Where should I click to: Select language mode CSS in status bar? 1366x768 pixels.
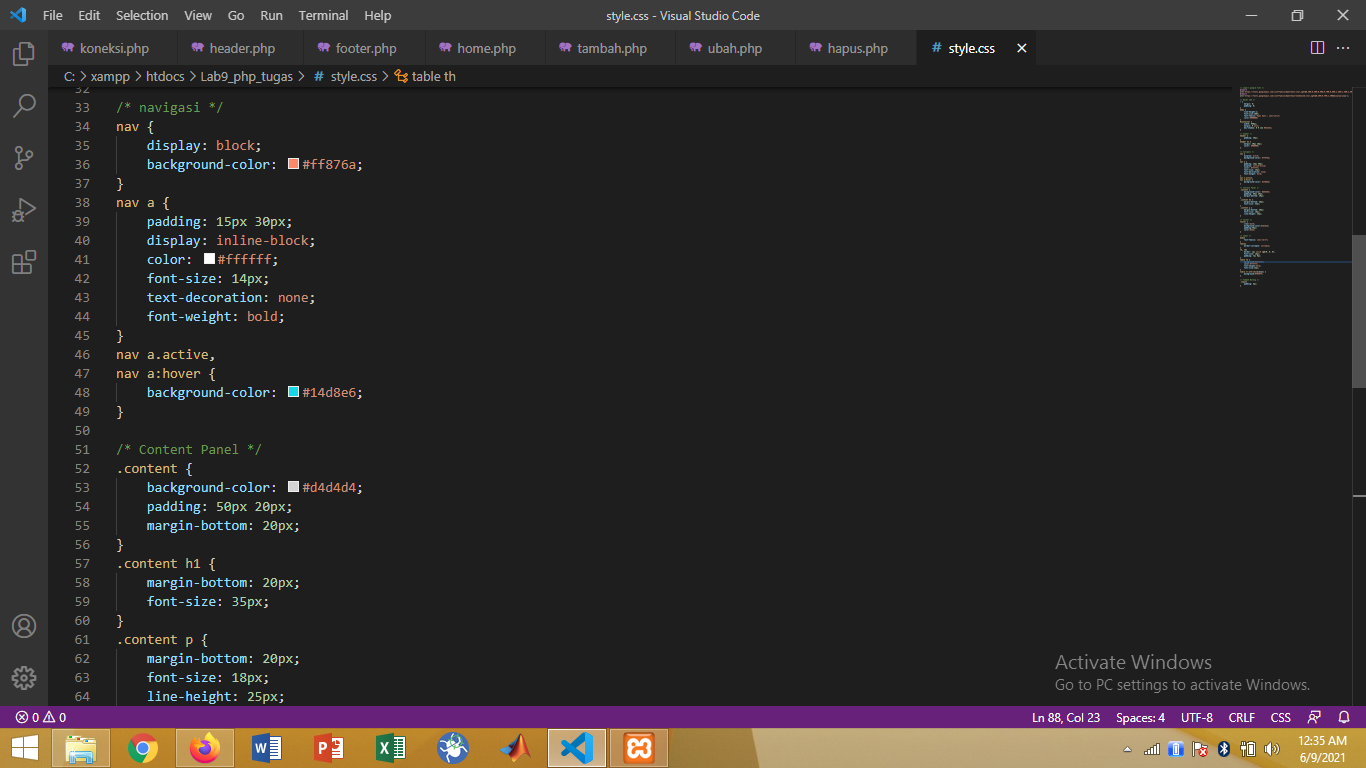(x=1280, y=717)
